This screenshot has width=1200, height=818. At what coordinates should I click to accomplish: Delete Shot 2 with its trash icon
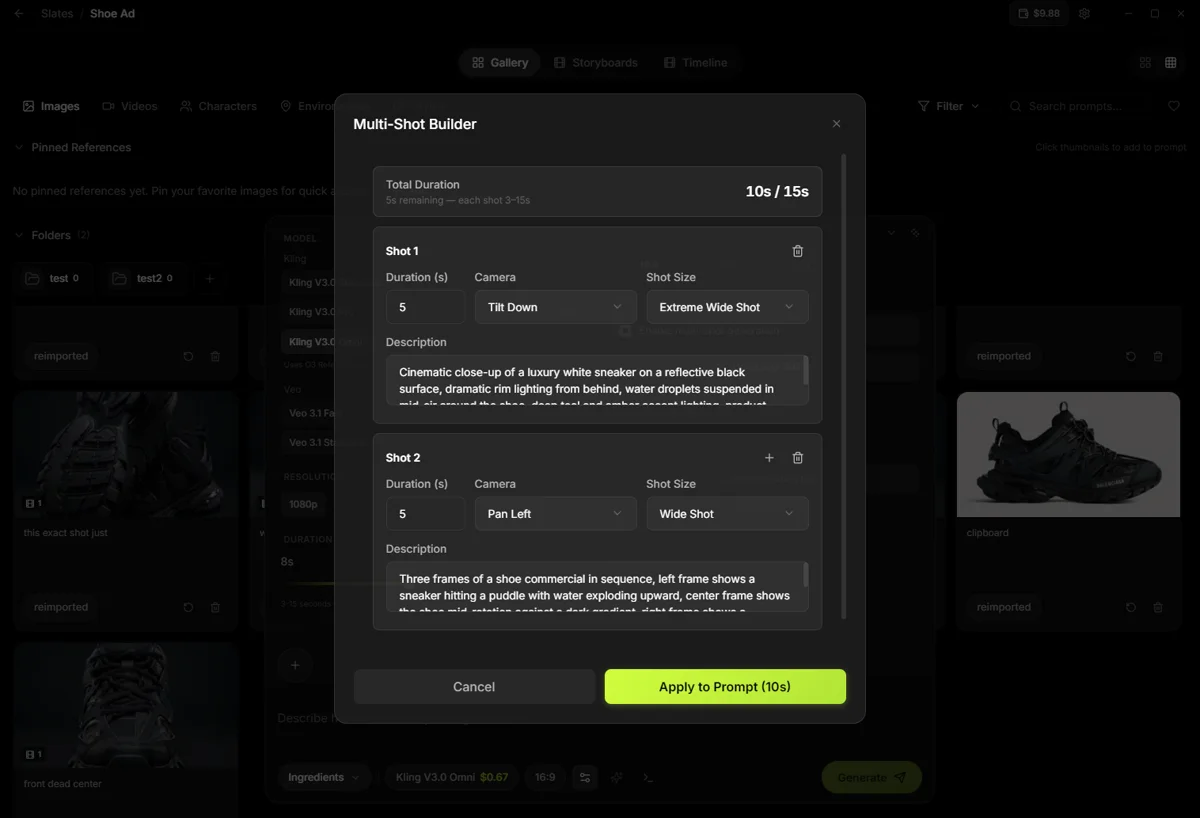797,458
